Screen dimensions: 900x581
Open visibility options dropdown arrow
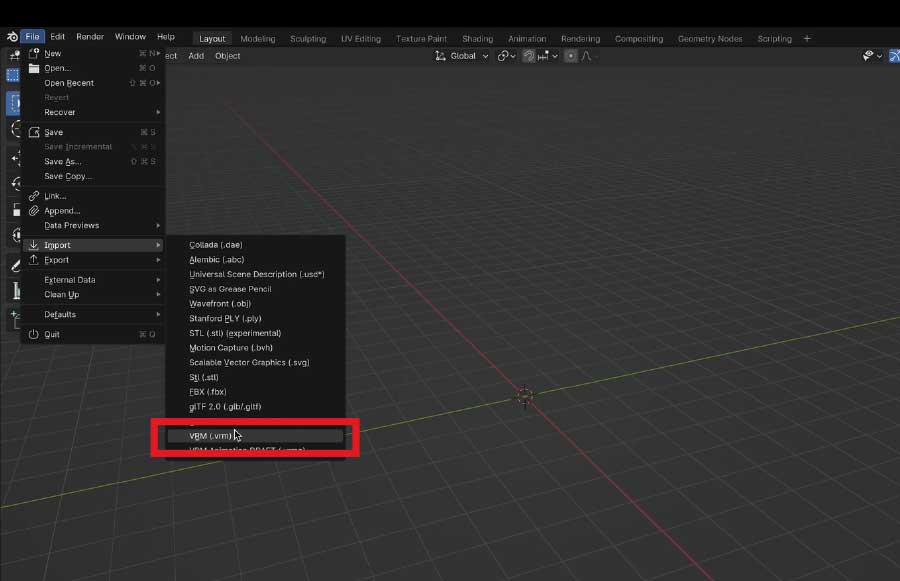click(879, 56)
